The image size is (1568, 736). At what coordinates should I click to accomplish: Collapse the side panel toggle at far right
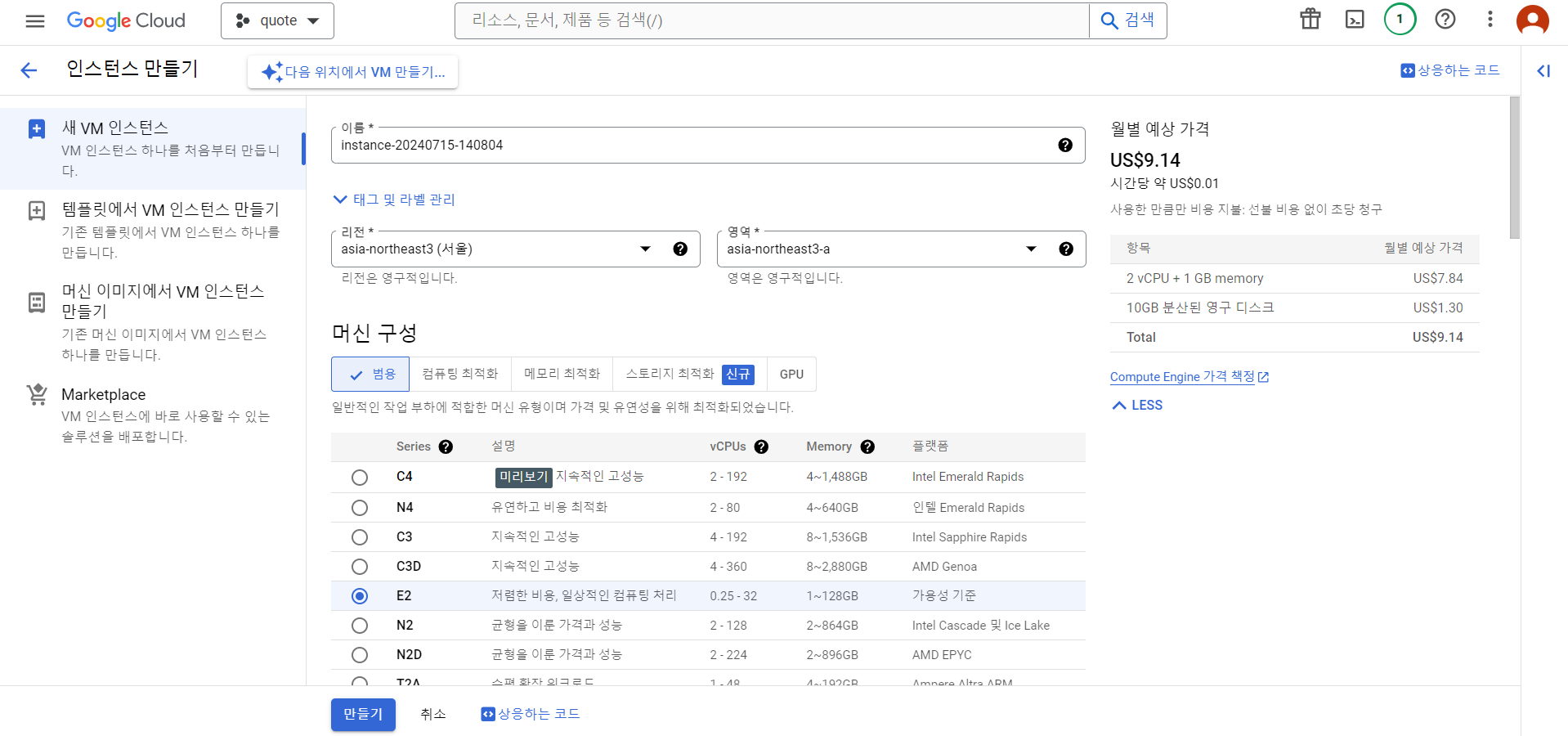tap(1543, 71)
